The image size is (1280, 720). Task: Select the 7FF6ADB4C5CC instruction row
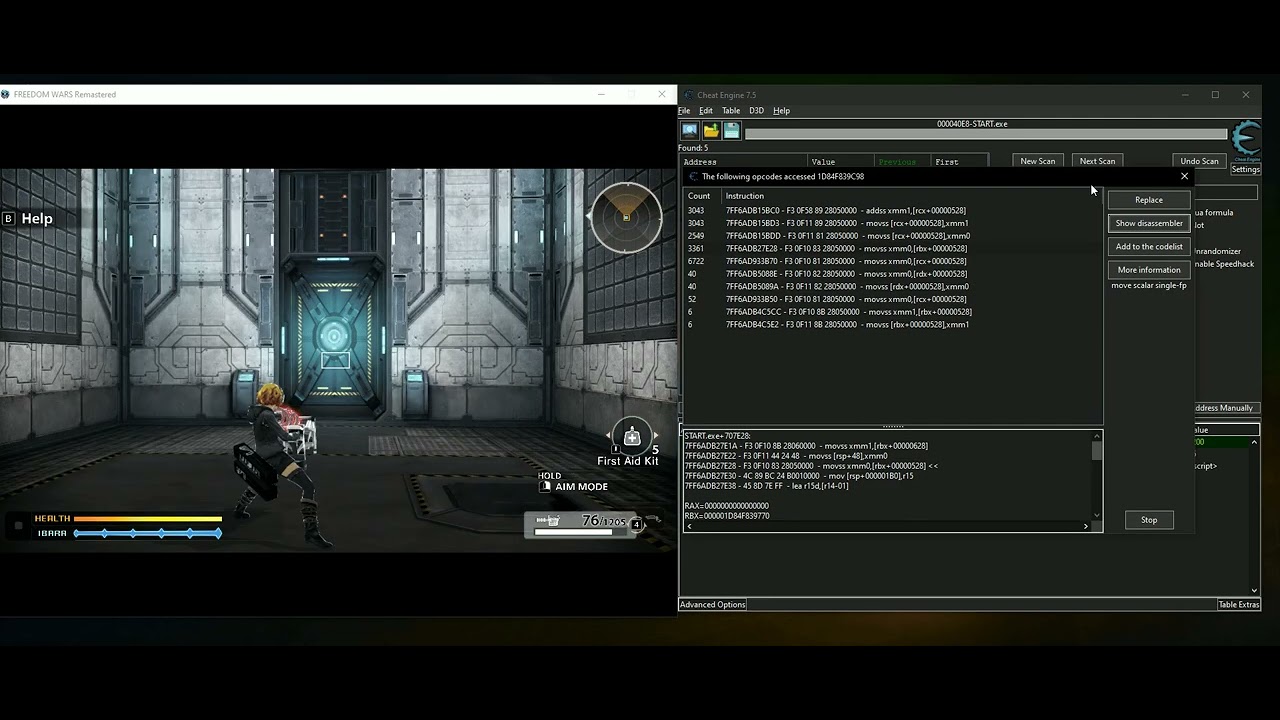click(x=893, y=312)
